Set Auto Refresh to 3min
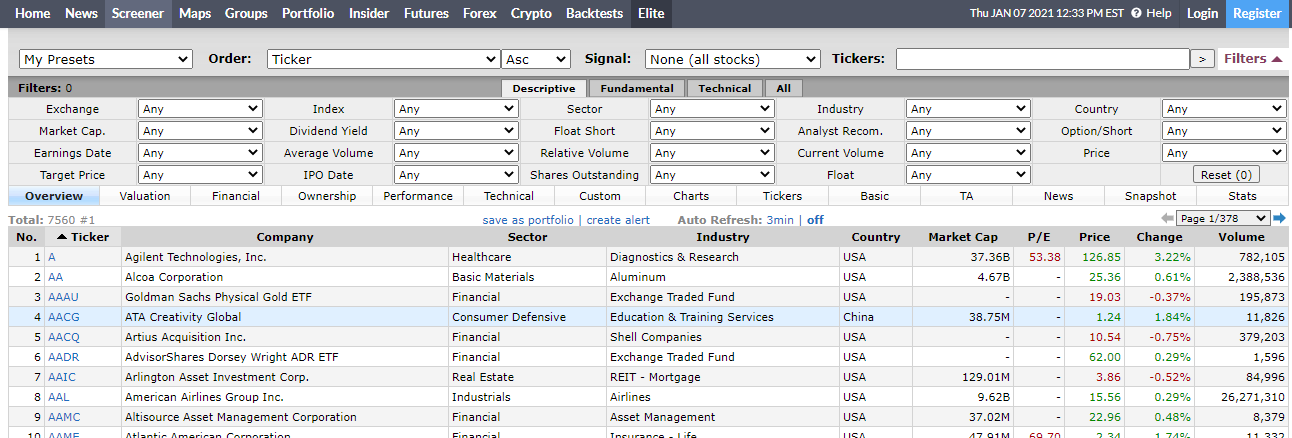 [x=780, y=220]
